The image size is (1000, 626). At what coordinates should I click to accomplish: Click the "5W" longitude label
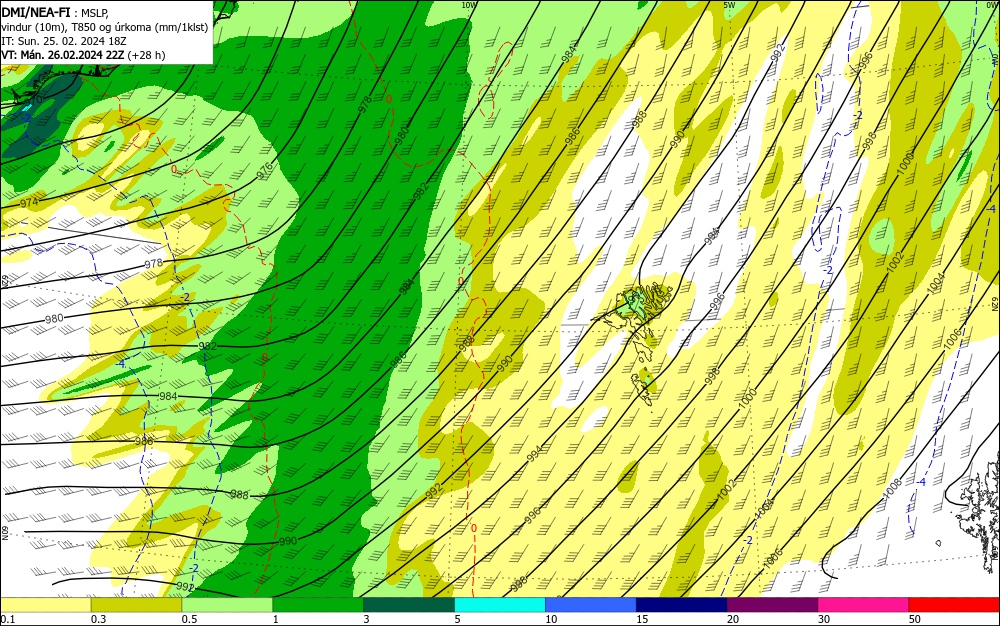(730, 4)
